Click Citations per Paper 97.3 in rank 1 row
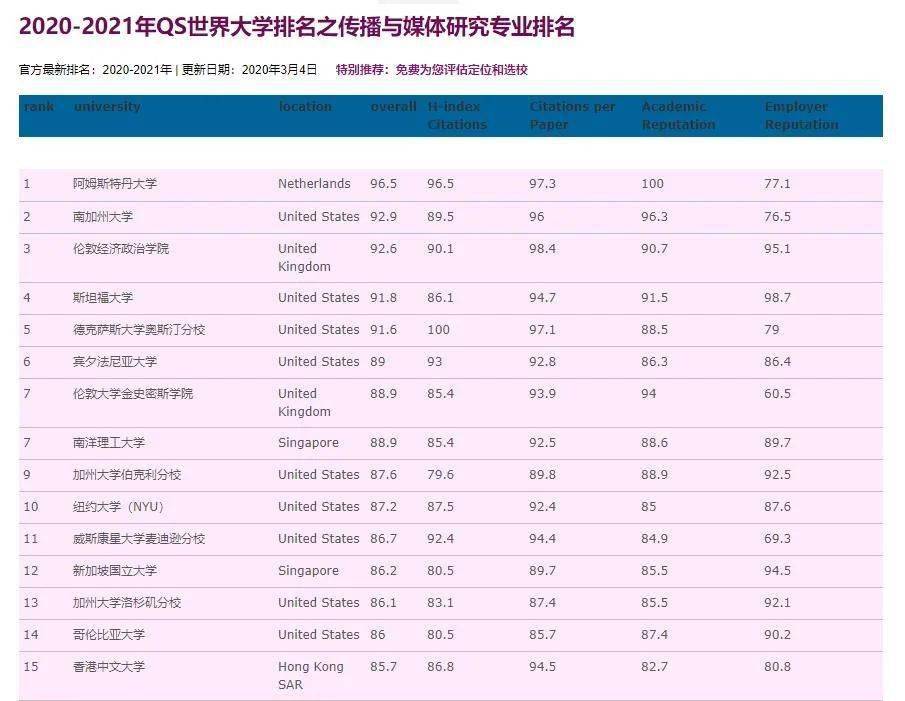Viewport: 905px width, 701px height. (x=543, y=184)
